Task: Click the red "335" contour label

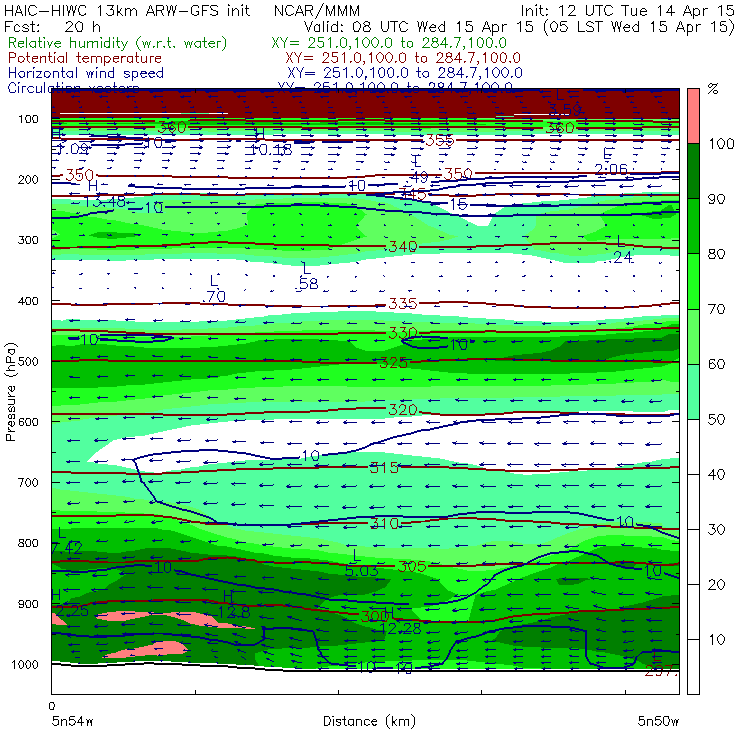Action: 403,303
